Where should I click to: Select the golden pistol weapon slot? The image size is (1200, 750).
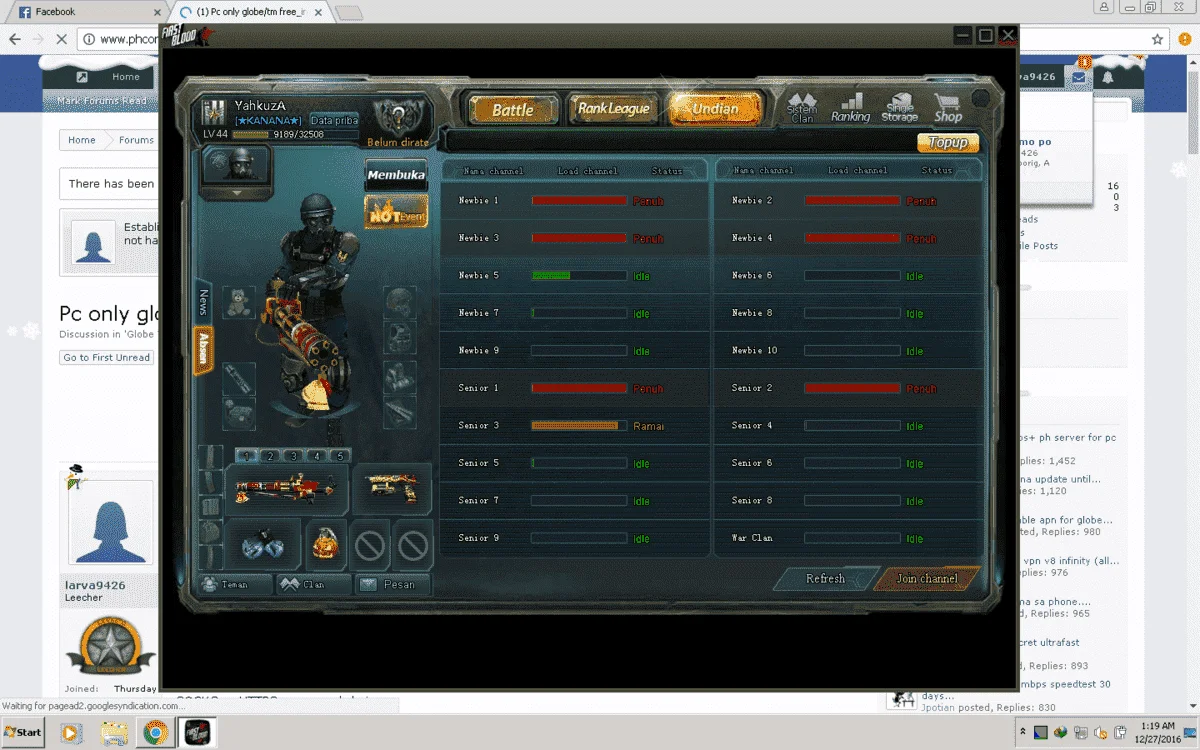392,490
